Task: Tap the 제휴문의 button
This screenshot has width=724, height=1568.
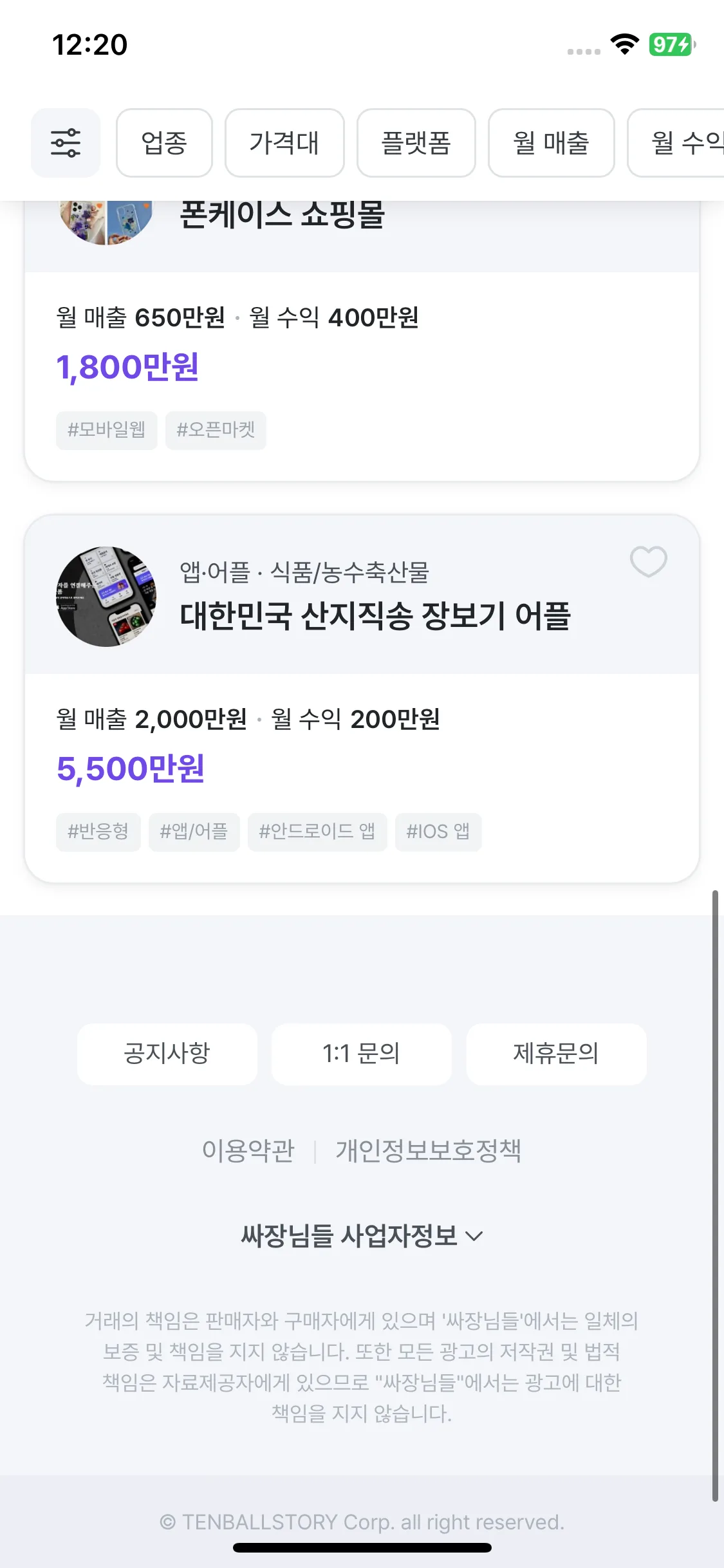Action: coord(556,1054)
